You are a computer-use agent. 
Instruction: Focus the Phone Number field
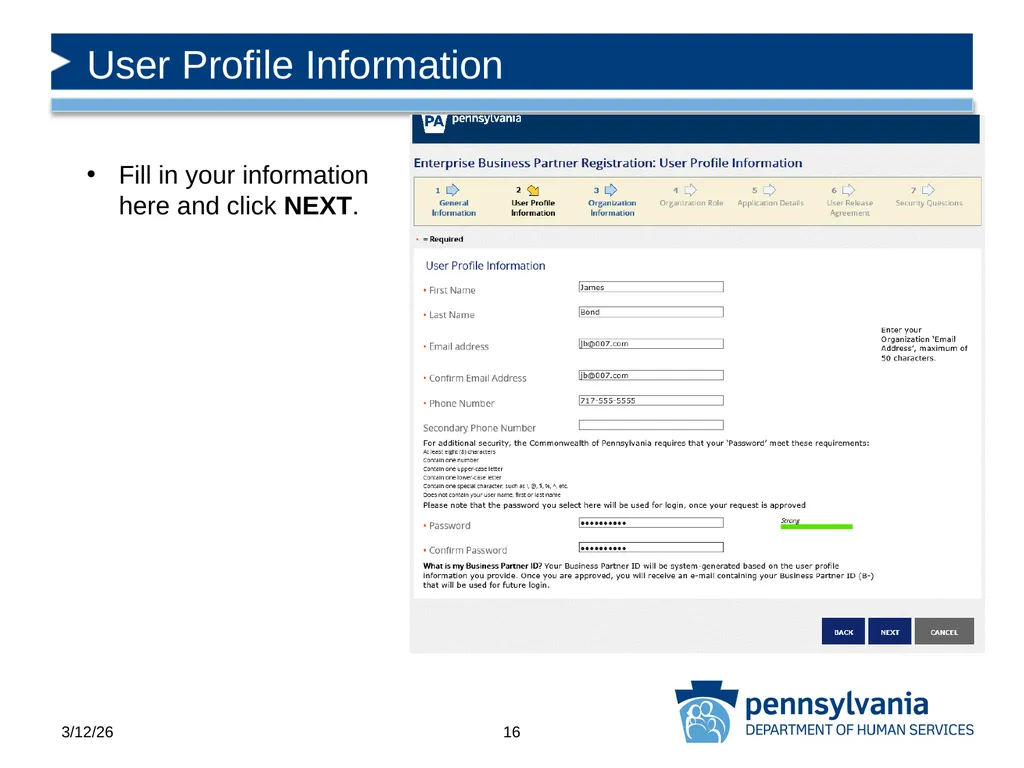651,400
